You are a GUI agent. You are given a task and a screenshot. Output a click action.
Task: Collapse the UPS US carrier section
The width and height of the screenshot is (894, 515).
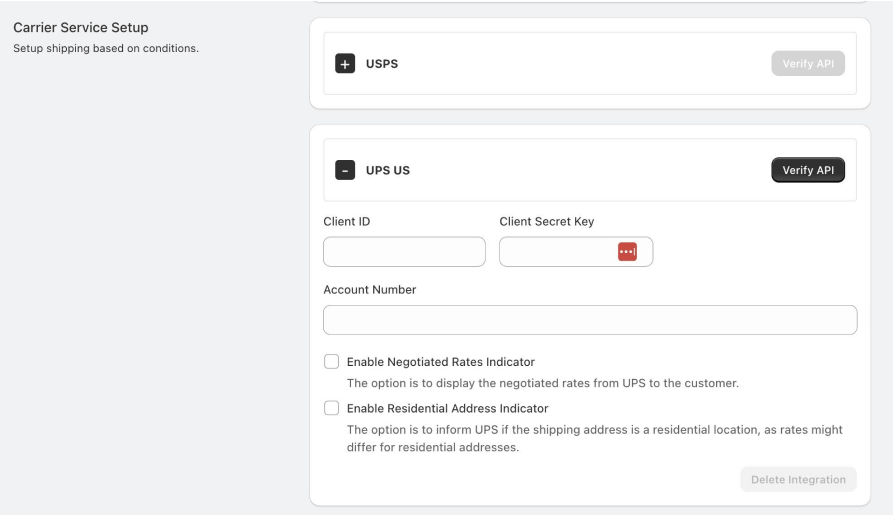[x=345, y=170]
